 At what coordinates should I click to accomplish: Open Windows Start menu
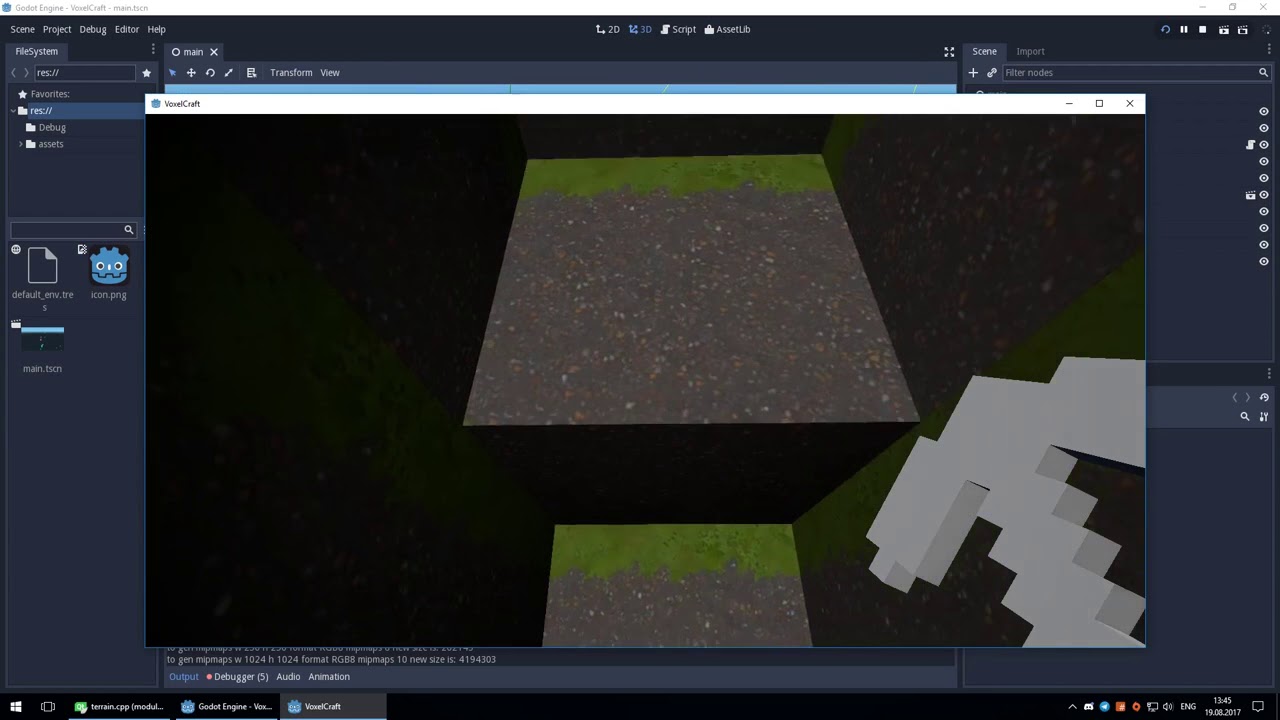tap(16, 706)
